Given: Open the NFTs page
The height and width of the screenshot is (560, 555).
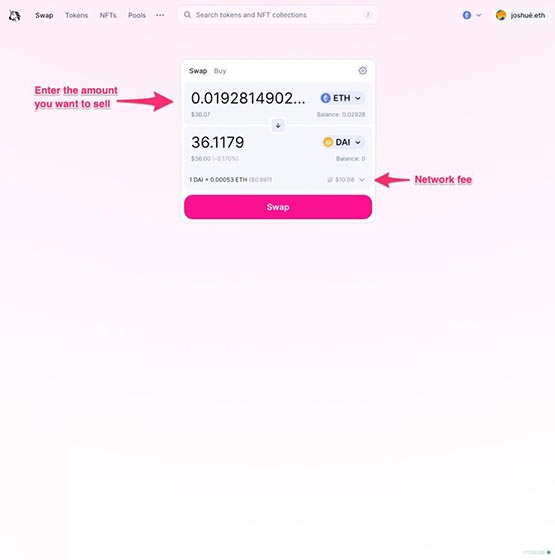Looking at the screenshot, I should (x=108, y=15).
